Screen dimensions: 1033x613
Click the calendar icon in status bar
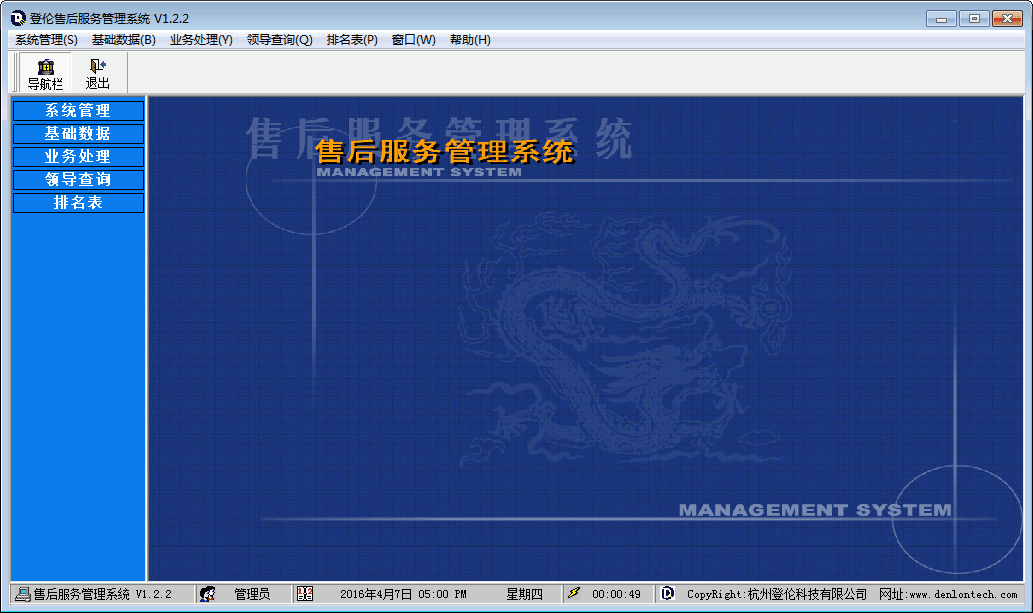coord(305,594)
